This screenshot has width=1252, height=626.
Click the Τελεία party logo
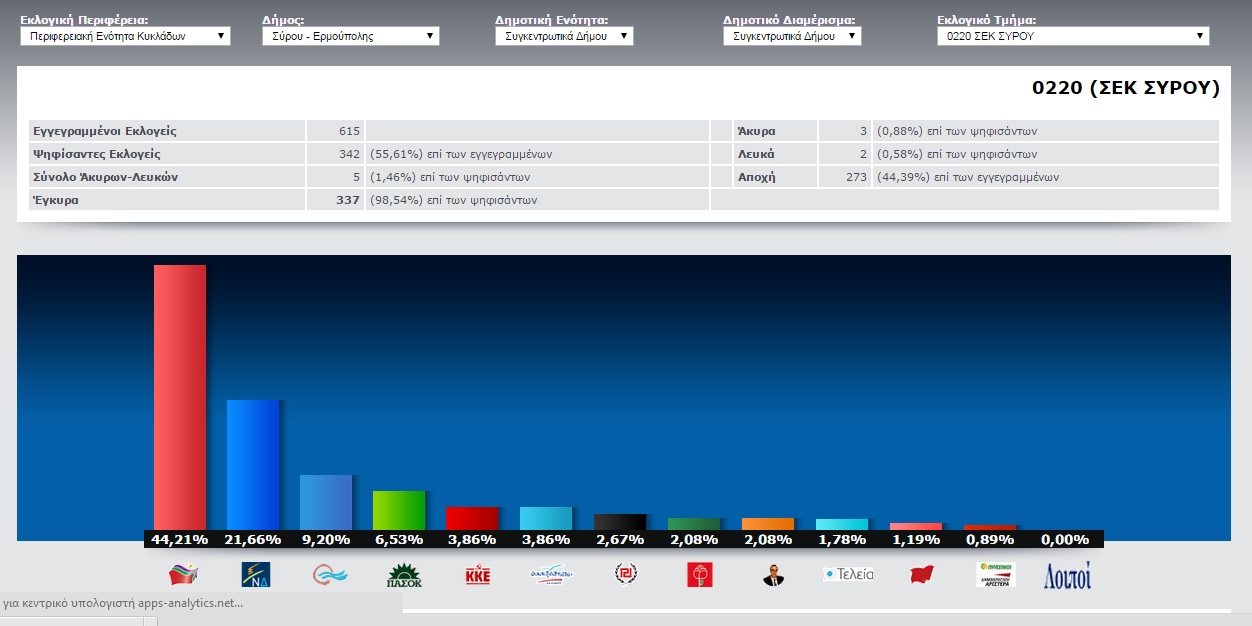click(848, 574)
